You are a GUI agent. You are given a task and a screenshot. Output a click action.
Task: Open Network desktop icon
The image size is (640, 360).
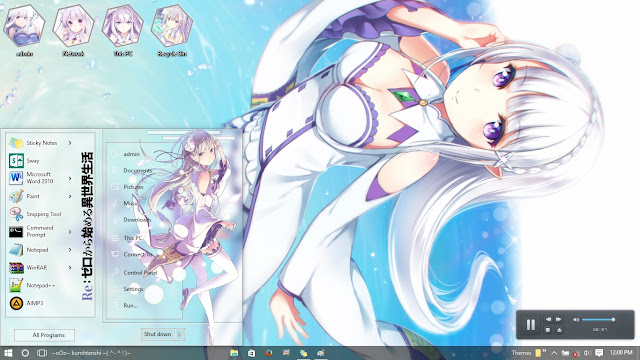tap(73, 30)
